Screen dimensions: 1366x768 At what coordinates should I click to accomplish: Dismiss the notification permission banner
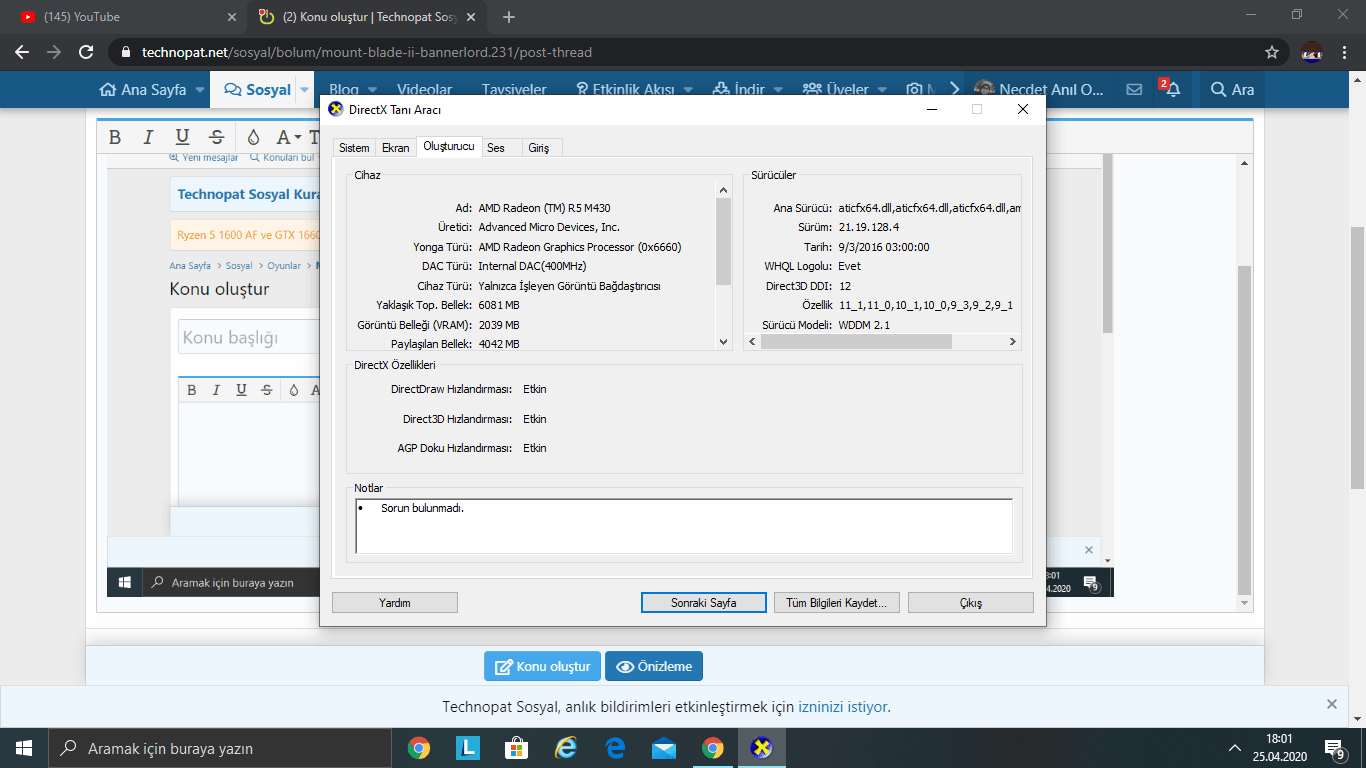click(1331, 704)
